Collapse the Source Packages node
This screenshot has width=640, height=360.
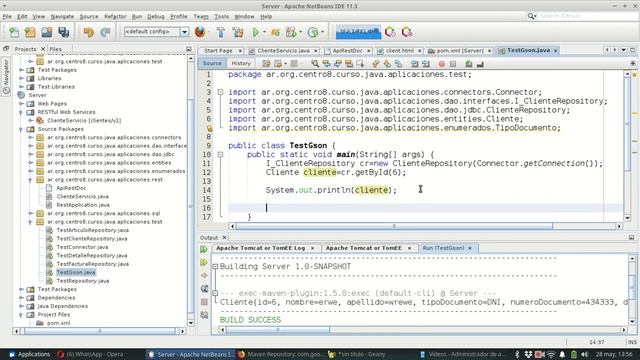(x=21, y=129)
